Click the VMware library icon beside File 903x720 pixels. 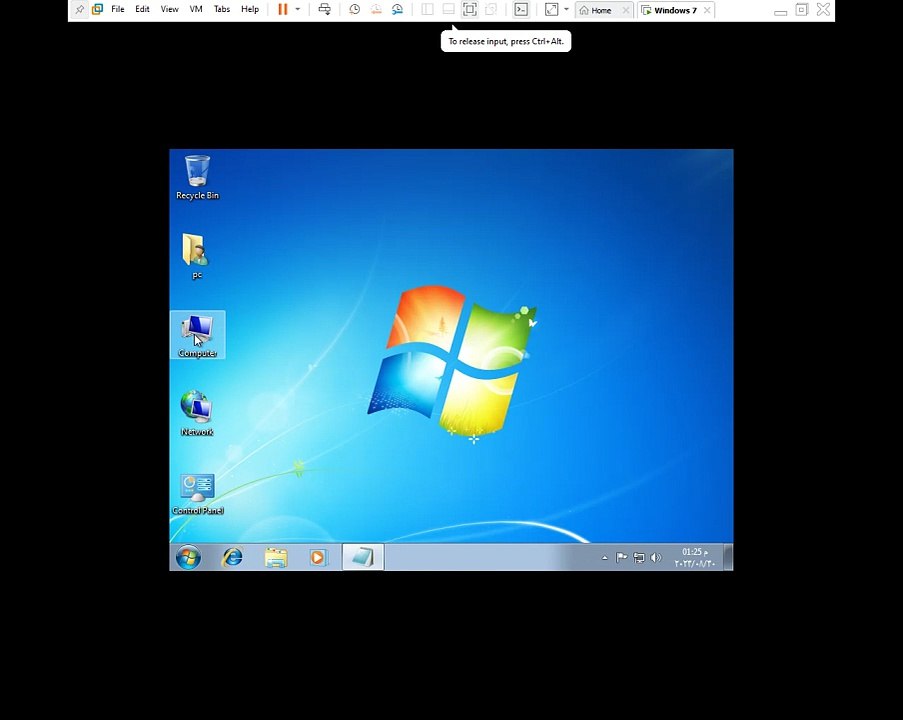(97, 9)
